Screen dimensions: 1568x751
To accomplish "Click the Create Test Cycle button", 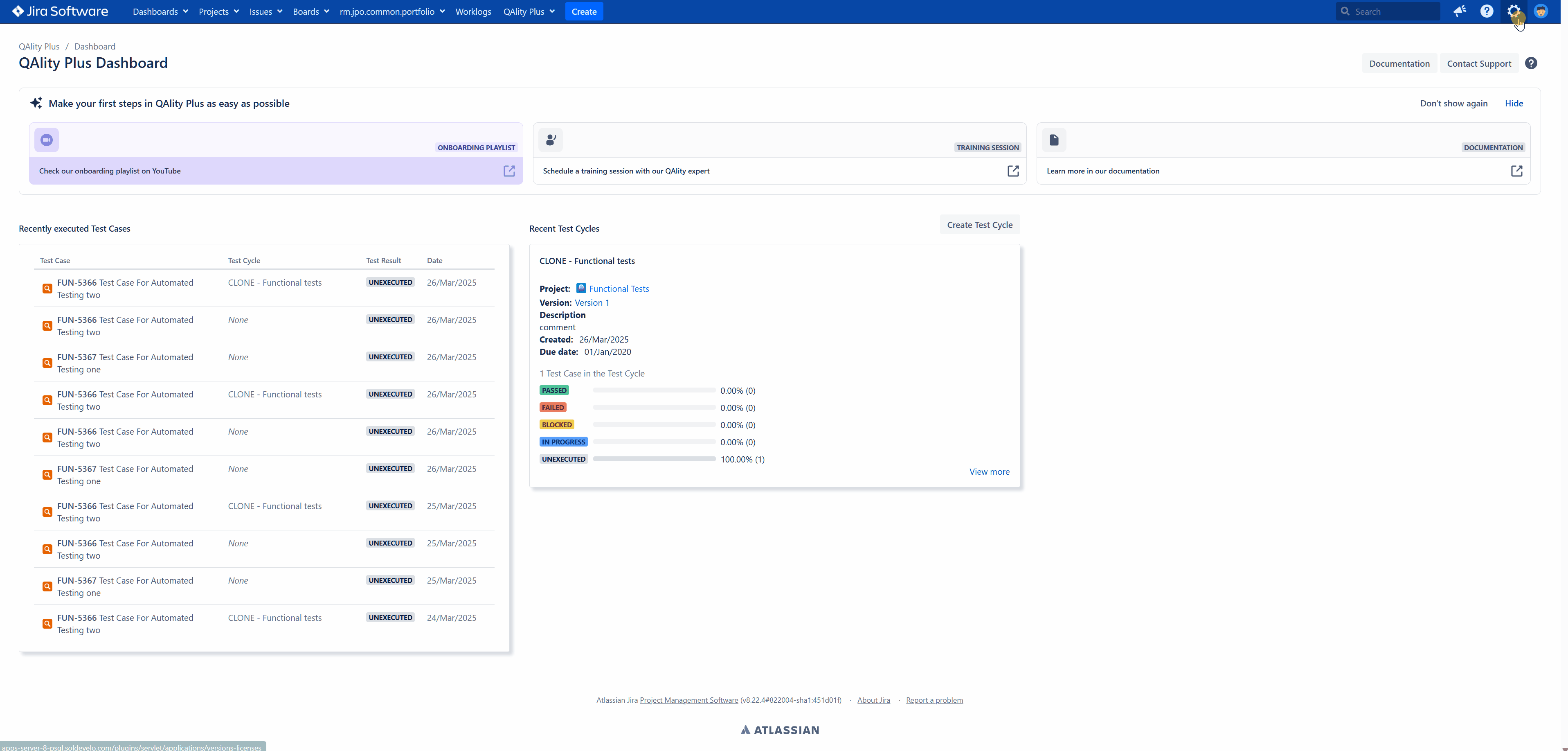I will [979, 225].
